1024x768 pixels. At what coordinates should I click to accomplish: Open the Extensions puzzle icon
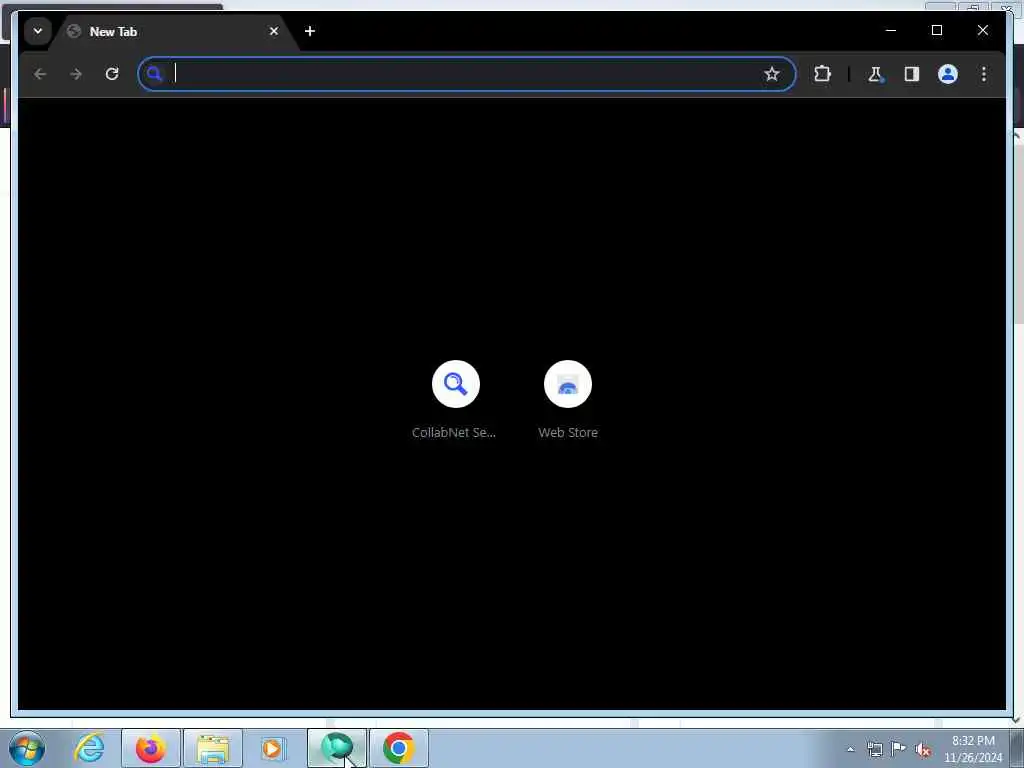[x=822, y=74]
